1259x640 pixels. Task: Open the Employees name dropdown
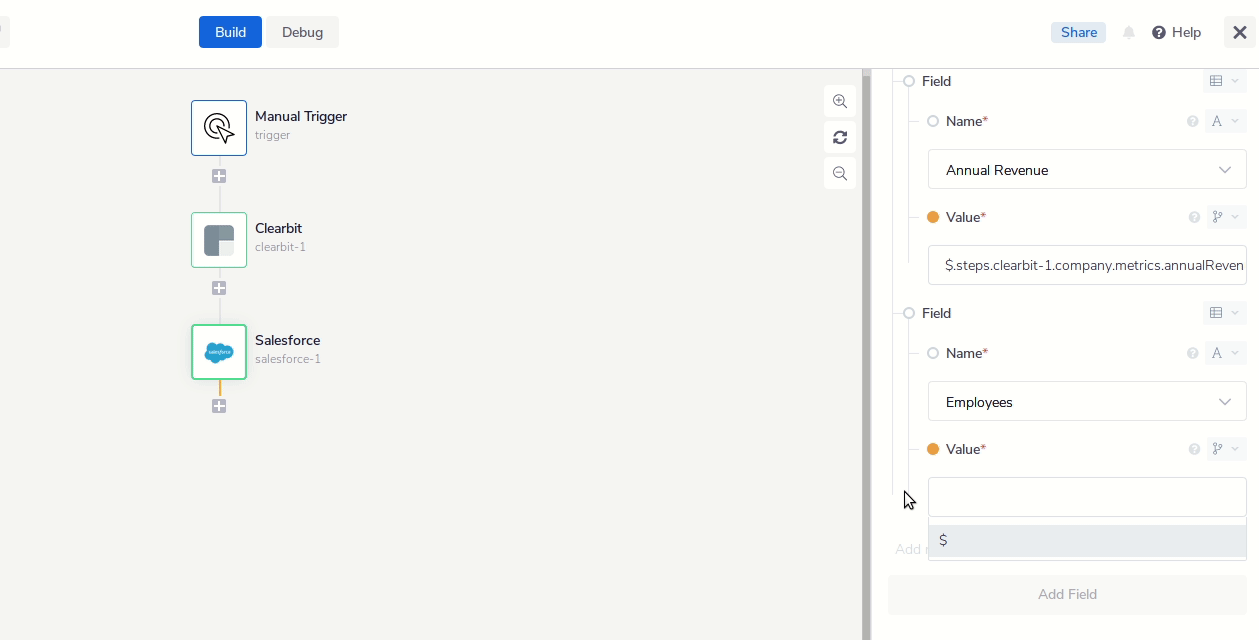coord(1087,402)
